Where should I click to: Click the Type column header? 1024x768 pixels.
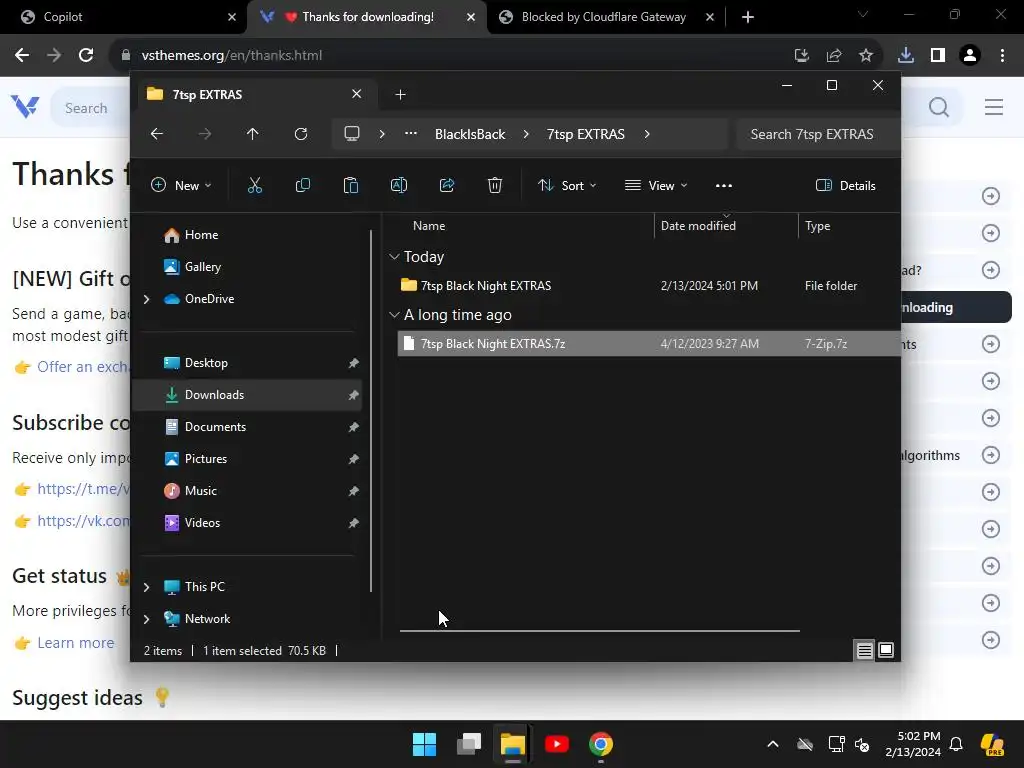[817, 226]
